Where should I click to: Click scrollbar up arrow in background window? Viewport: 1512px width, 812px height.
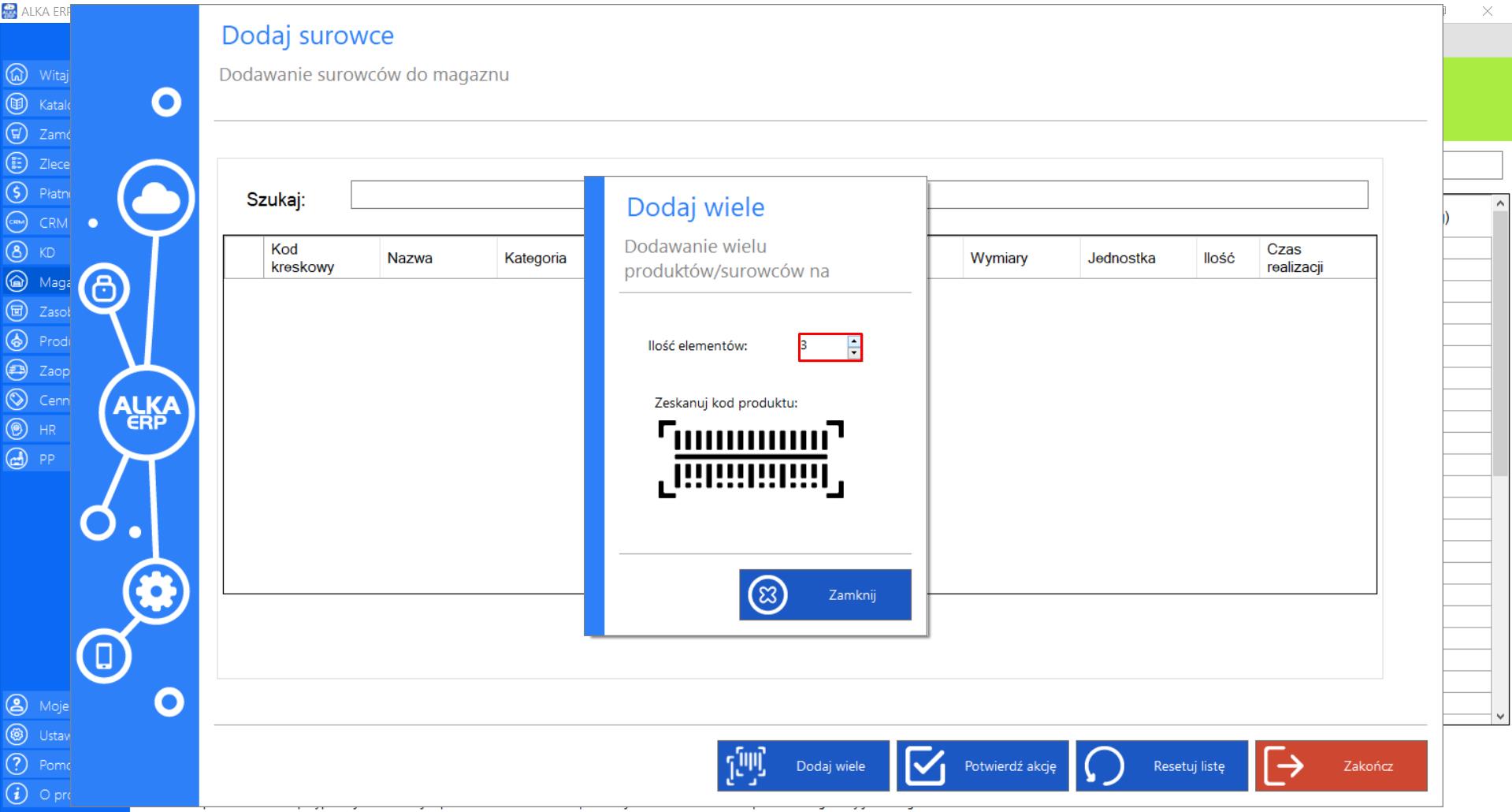click(x=1500, y=203)
